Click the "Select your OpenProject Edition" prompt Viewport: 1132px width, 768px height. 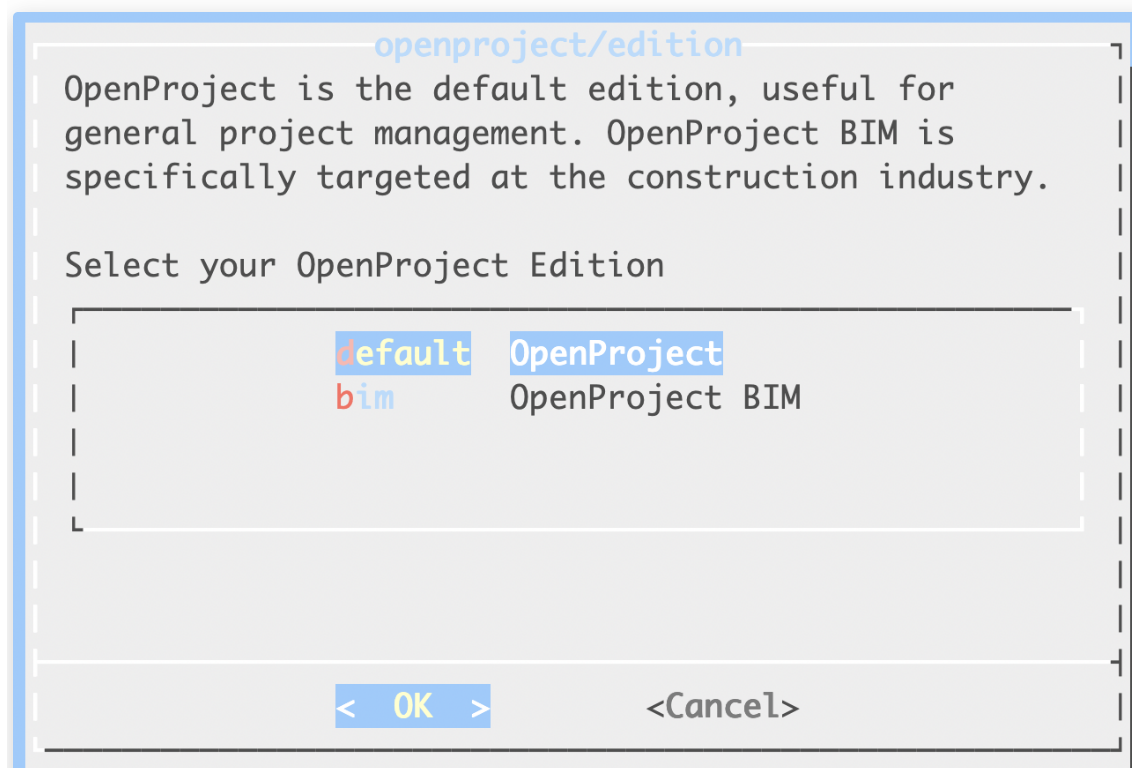coord(364,266)
